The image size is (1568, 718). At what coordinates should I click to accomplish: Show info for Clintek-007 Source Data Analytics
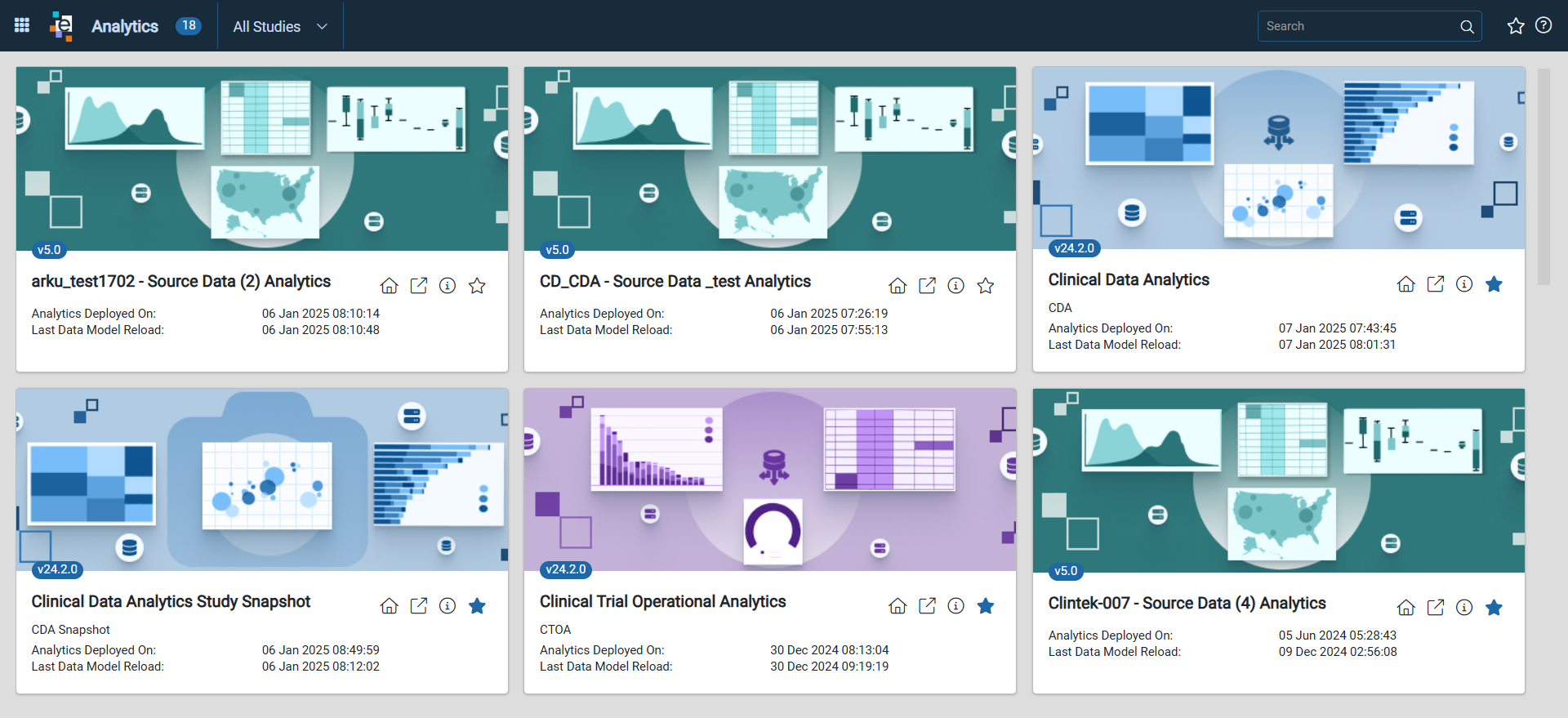(1464, 607)
